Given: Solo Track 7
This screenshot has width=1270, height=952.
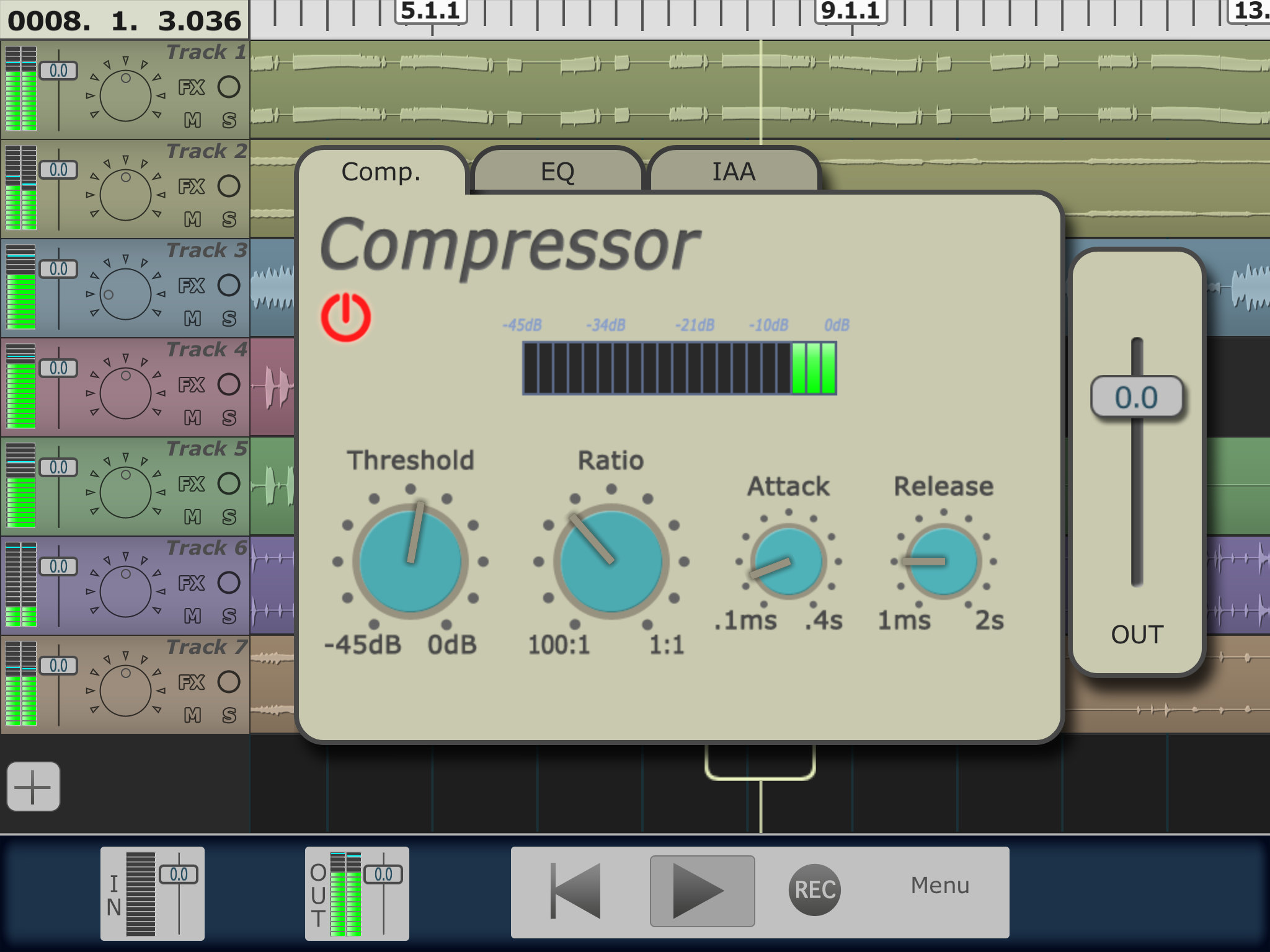Looking at the screenshot, I should (x=229, y=715).
